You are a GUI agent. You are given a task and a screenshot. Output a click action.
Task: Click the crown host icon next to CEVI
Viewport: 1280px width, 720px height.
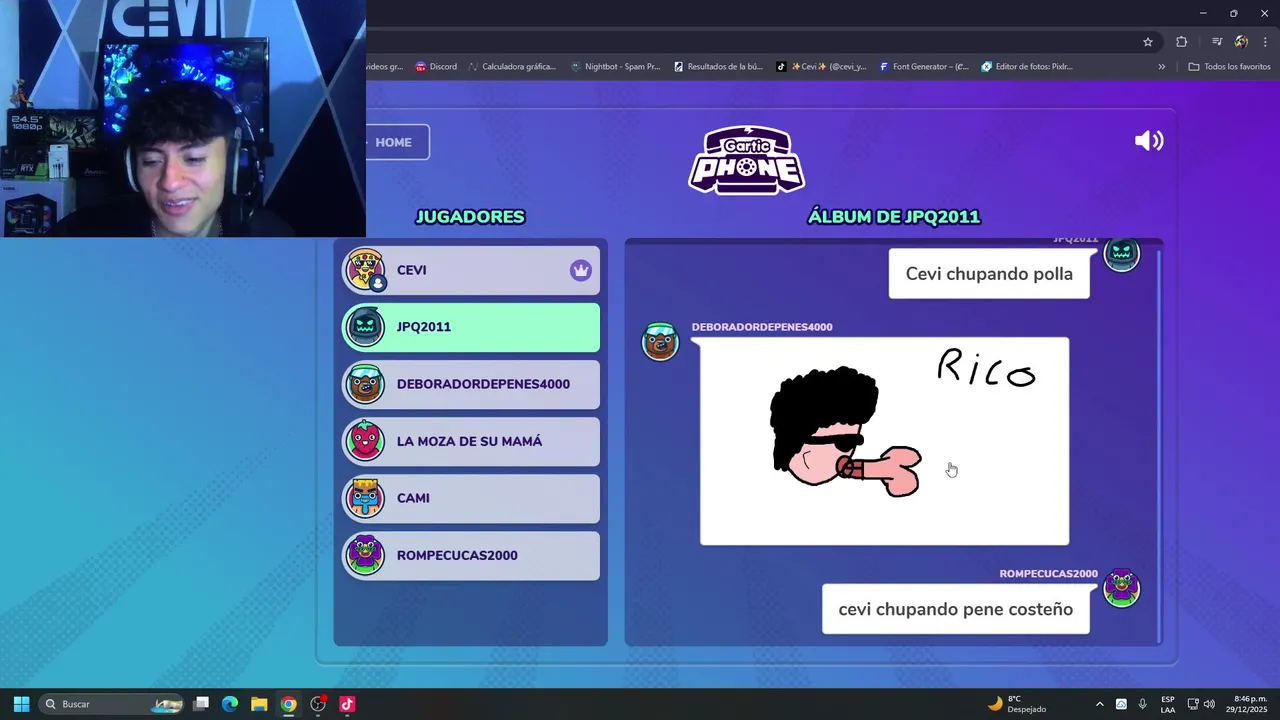(581, 270)
